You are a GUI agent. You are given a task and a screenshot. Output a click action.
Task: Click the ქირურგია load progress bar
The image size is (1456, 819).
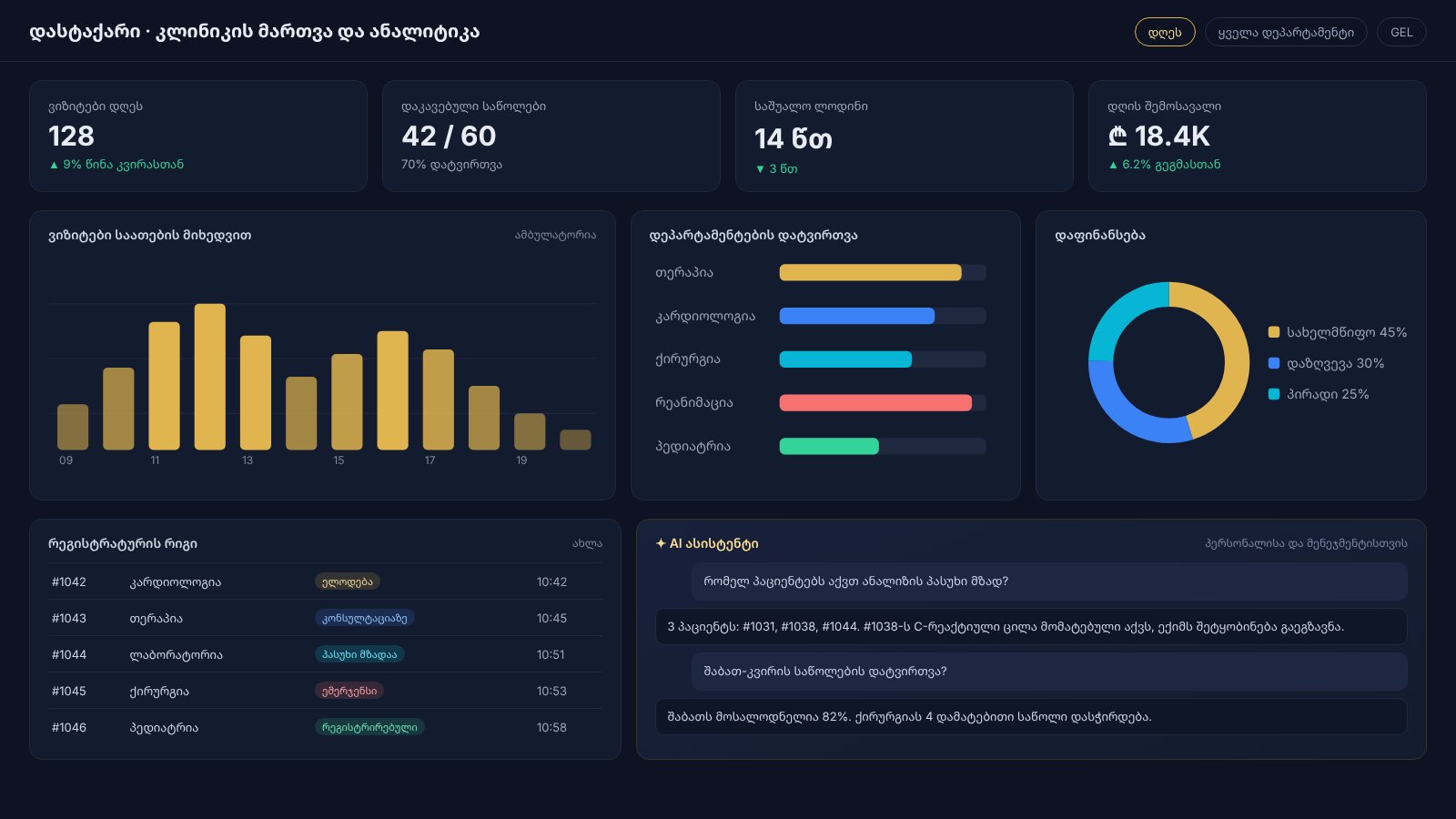883,359
